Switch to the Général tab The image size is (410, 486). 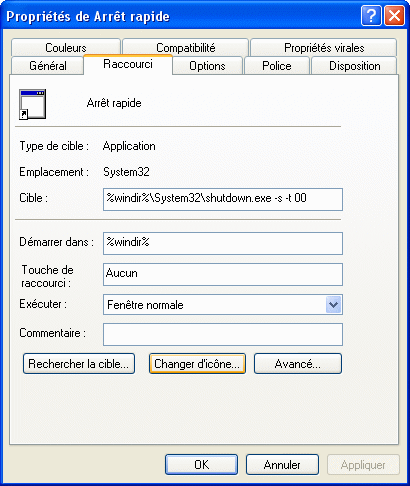tap(47, 66)
